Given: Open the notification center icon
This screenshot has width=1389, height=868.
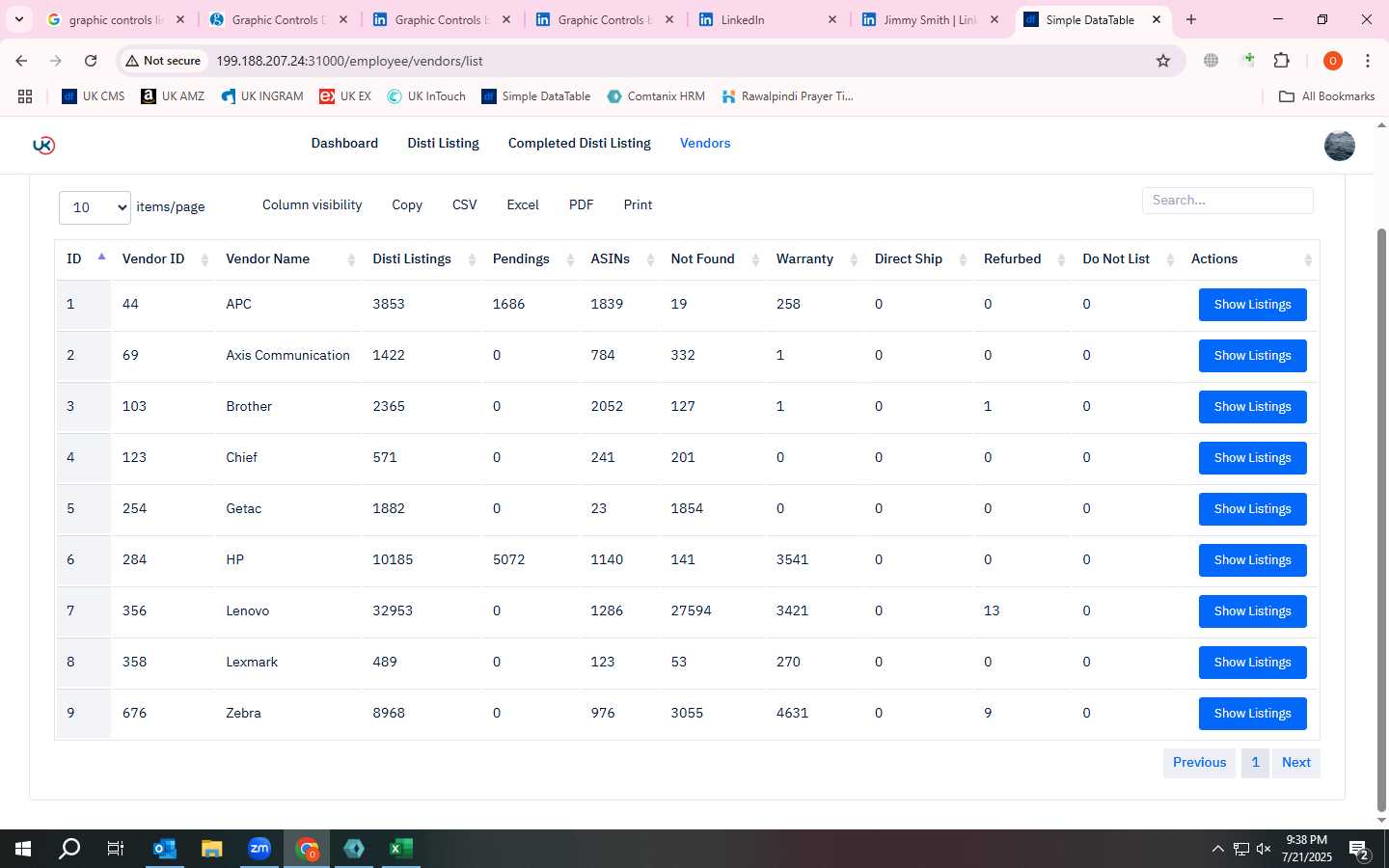Looking at the screenshot, I should tap(1360, 851).
